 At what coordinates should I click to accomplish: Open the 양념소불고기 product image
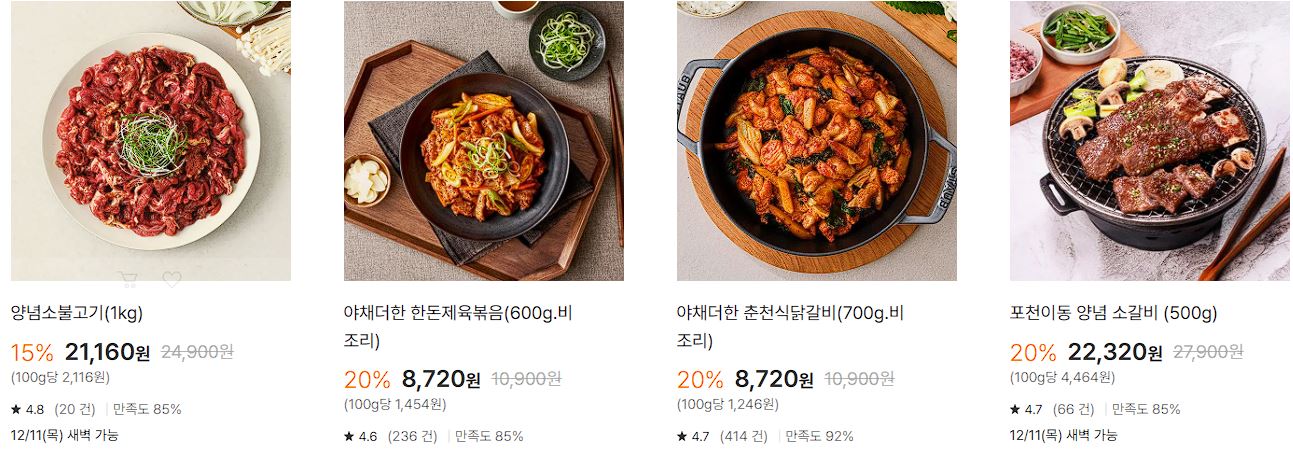[151, 141]
